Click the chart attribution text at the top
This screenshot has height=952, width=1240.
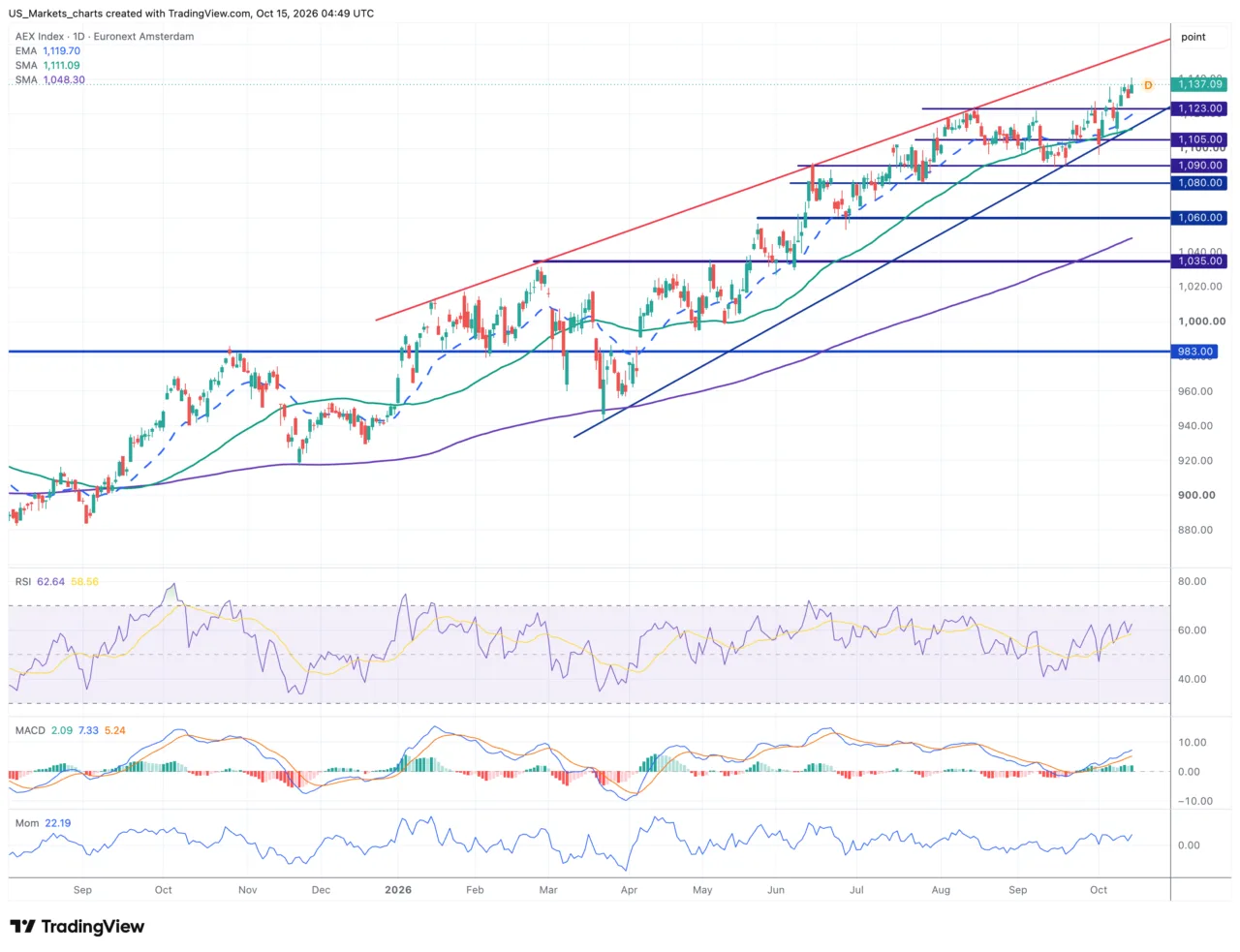point(191,14)
